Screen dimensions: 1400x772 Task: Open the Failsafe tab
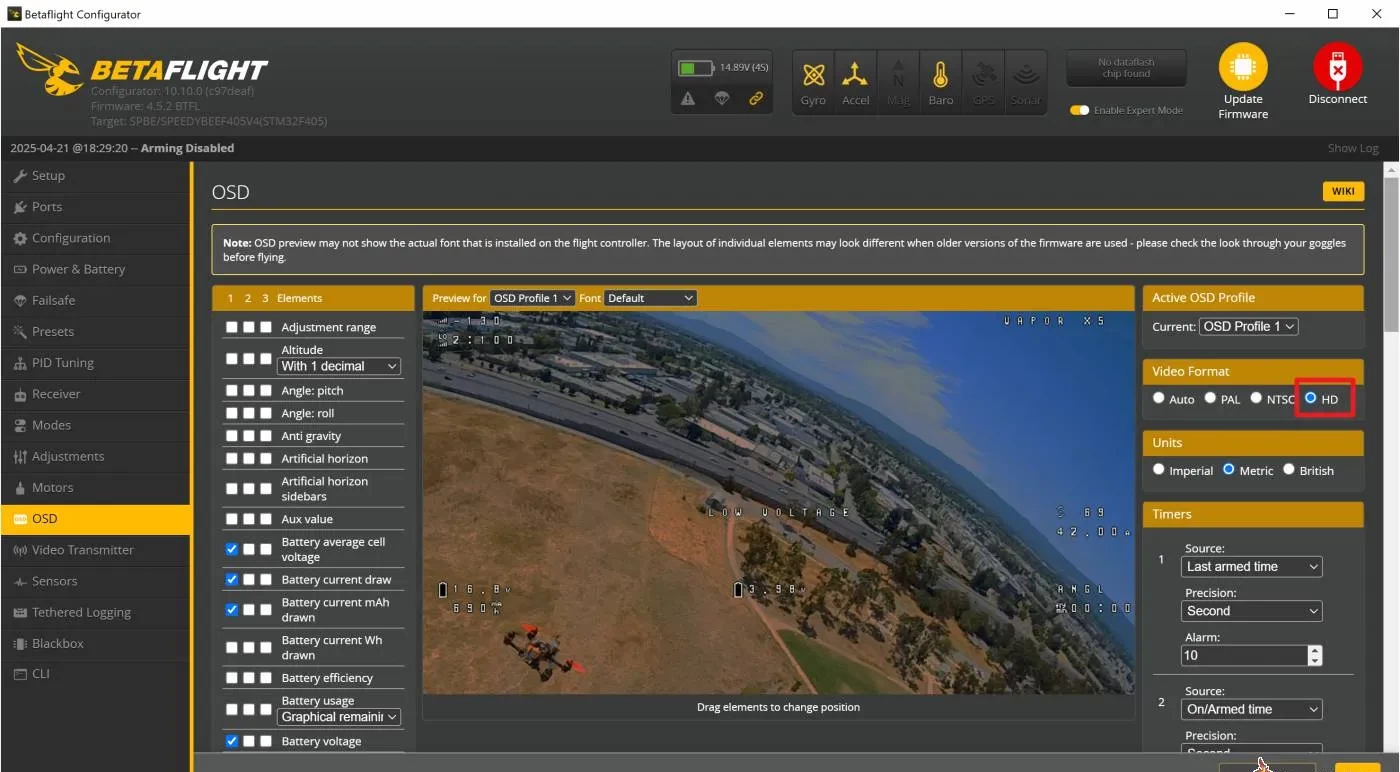coord(95,300)
